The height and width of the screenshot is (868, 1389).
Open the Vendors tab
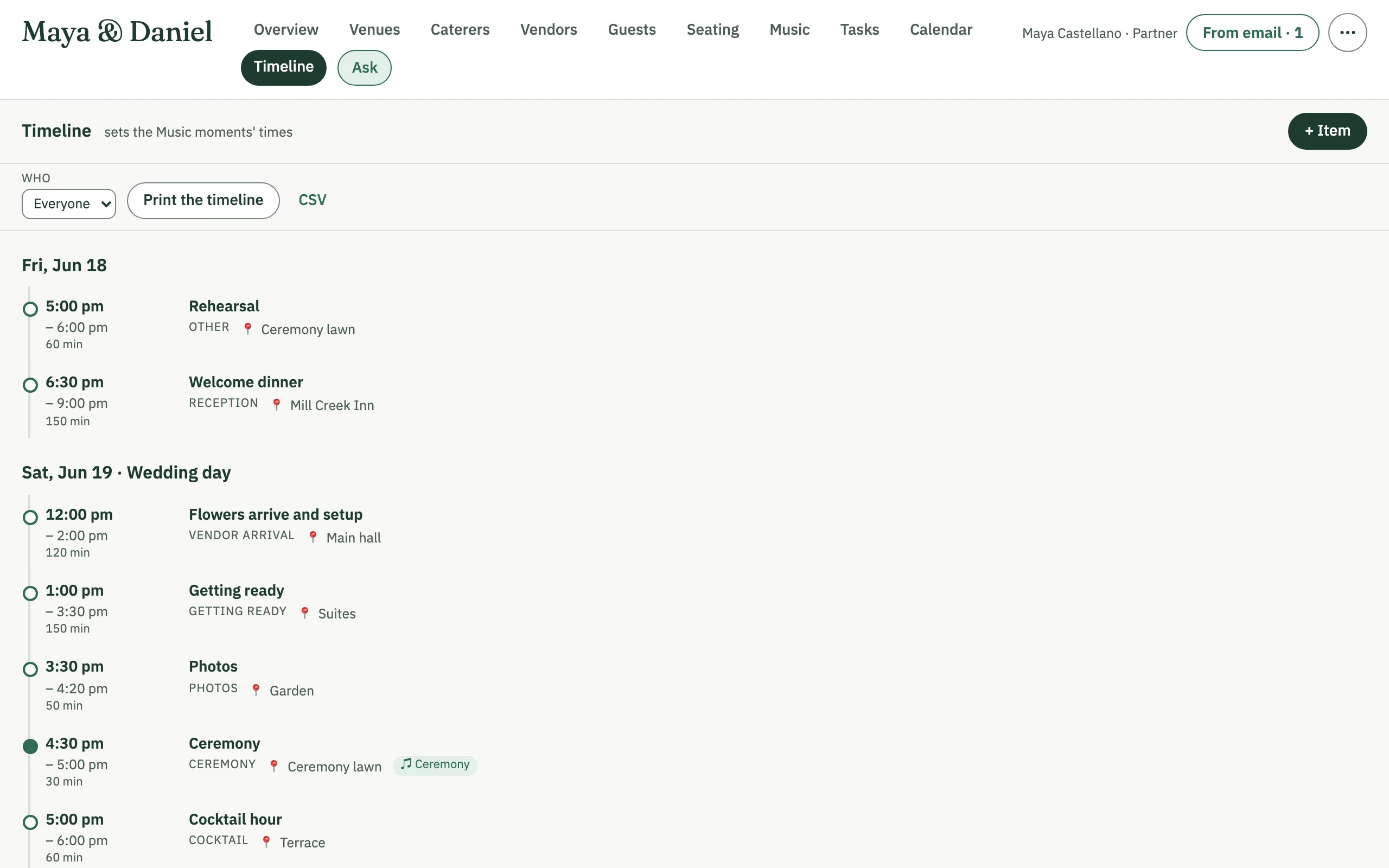click(549, 30)
